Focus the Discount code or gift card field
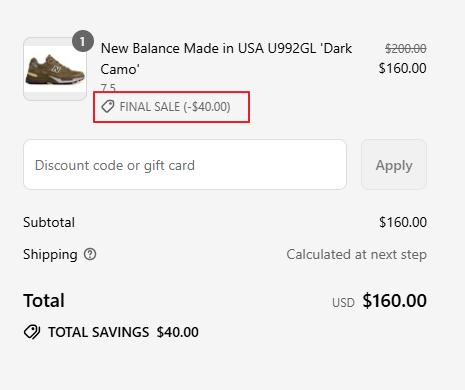The image size is (465, 390). click(x=185, y=165)
